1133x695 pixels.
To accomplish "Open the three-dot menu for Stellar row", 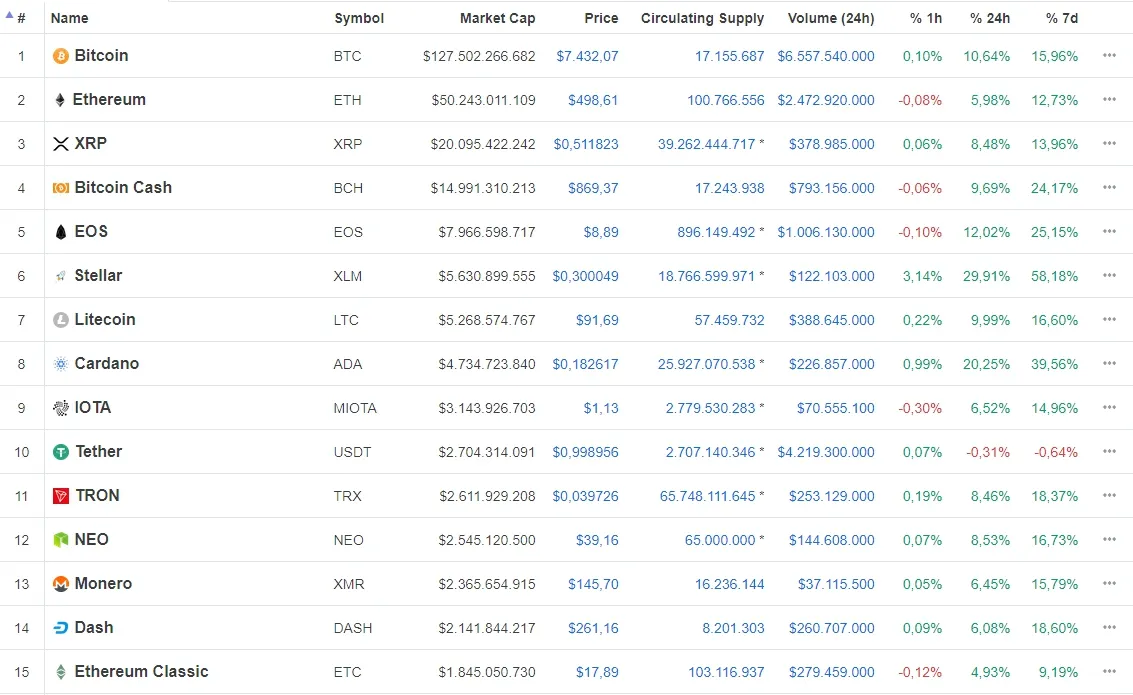I will [x=1109, y=275].
